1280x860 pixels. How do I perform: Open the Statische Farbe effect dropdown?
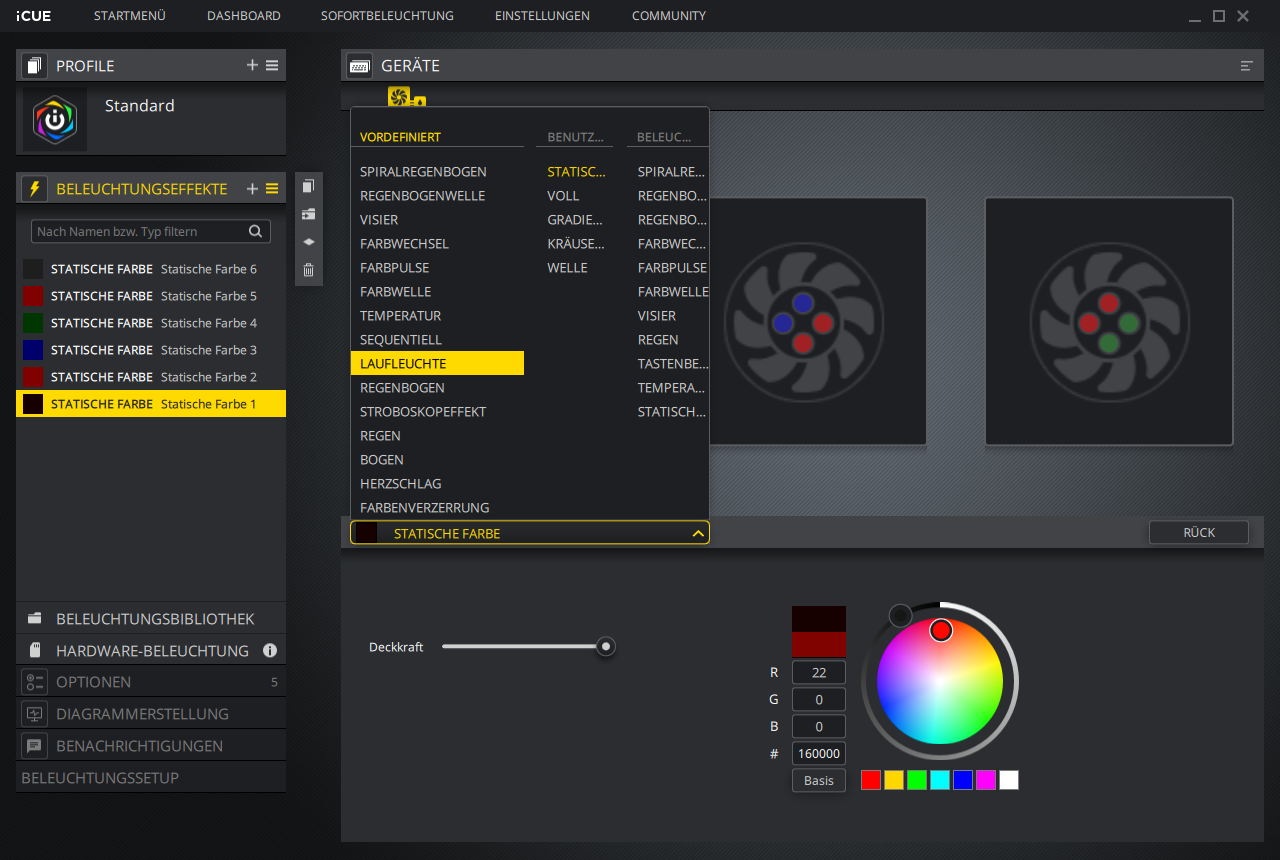pyautogui.click(x=530, y=533)
